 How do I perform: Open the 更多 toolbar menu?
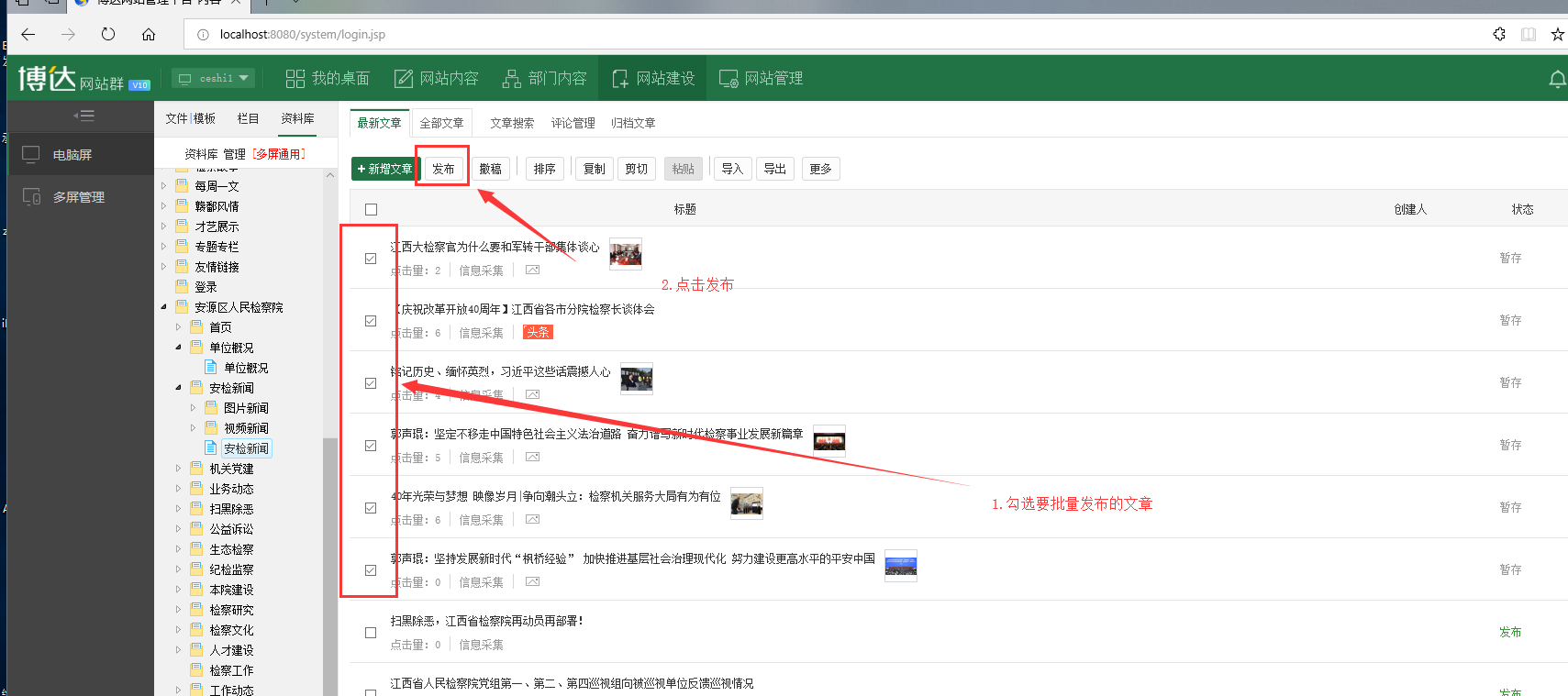tap(820, 169)
